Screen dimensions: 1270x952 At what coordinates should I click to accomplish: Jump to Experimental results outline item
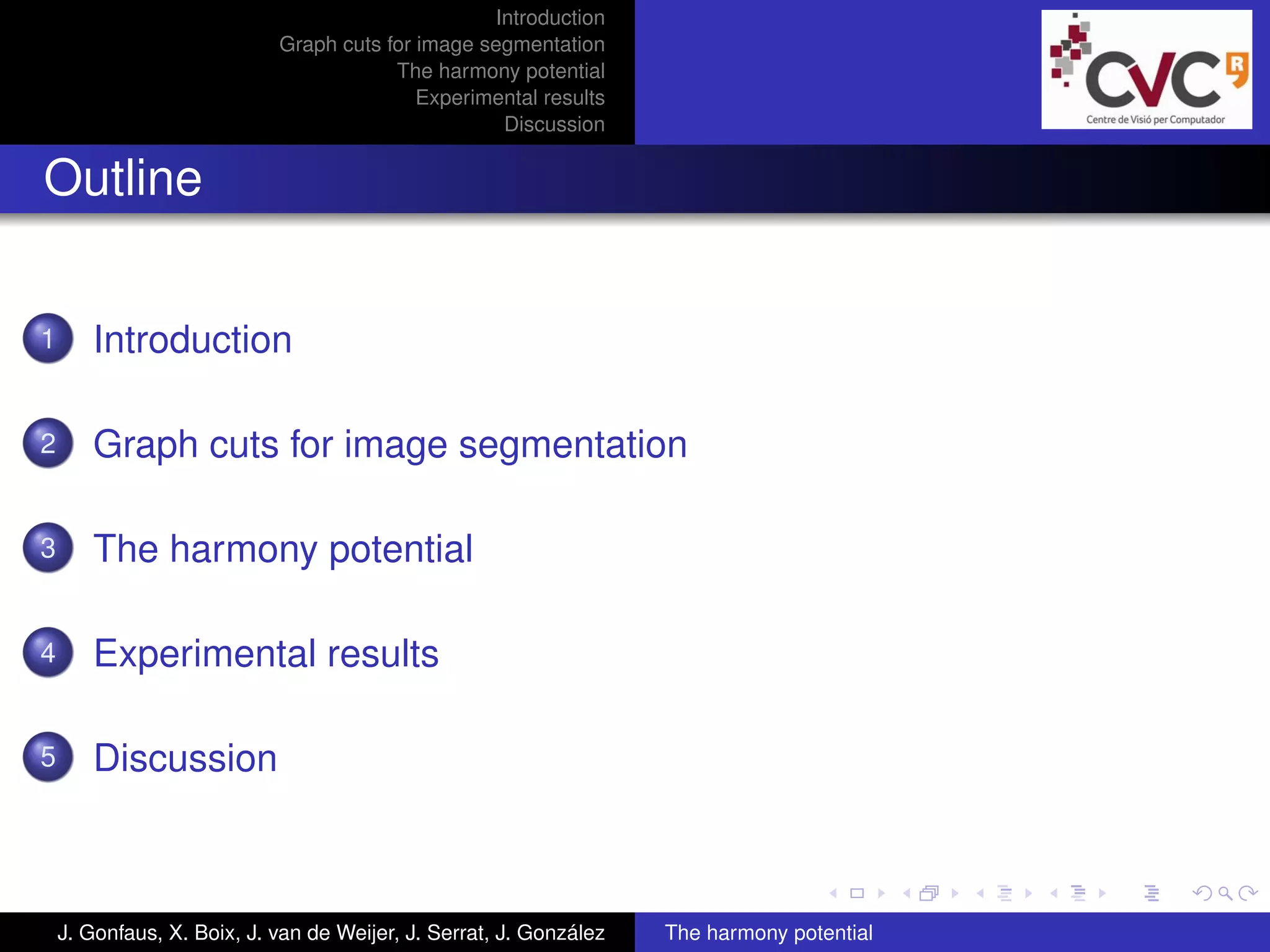pos(266,654)
